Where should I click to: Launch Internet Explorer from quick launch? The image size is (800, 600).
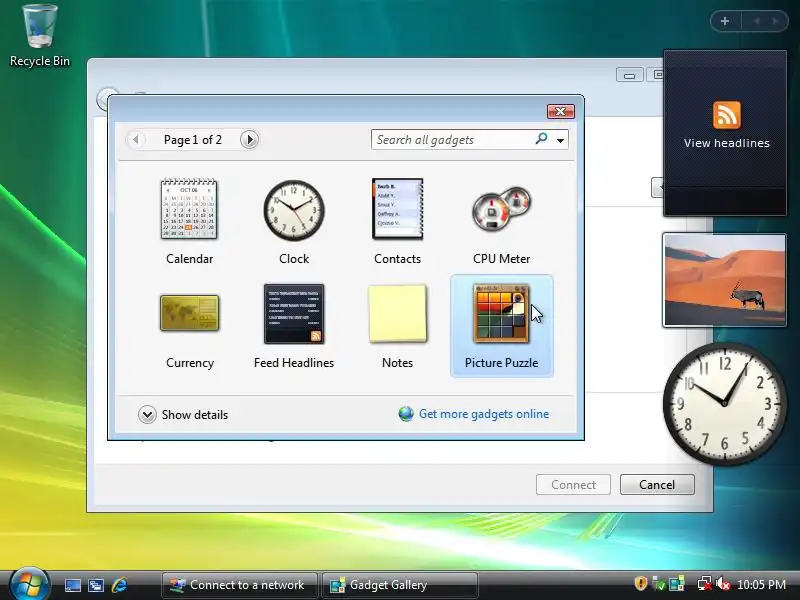tap(119, 585)
